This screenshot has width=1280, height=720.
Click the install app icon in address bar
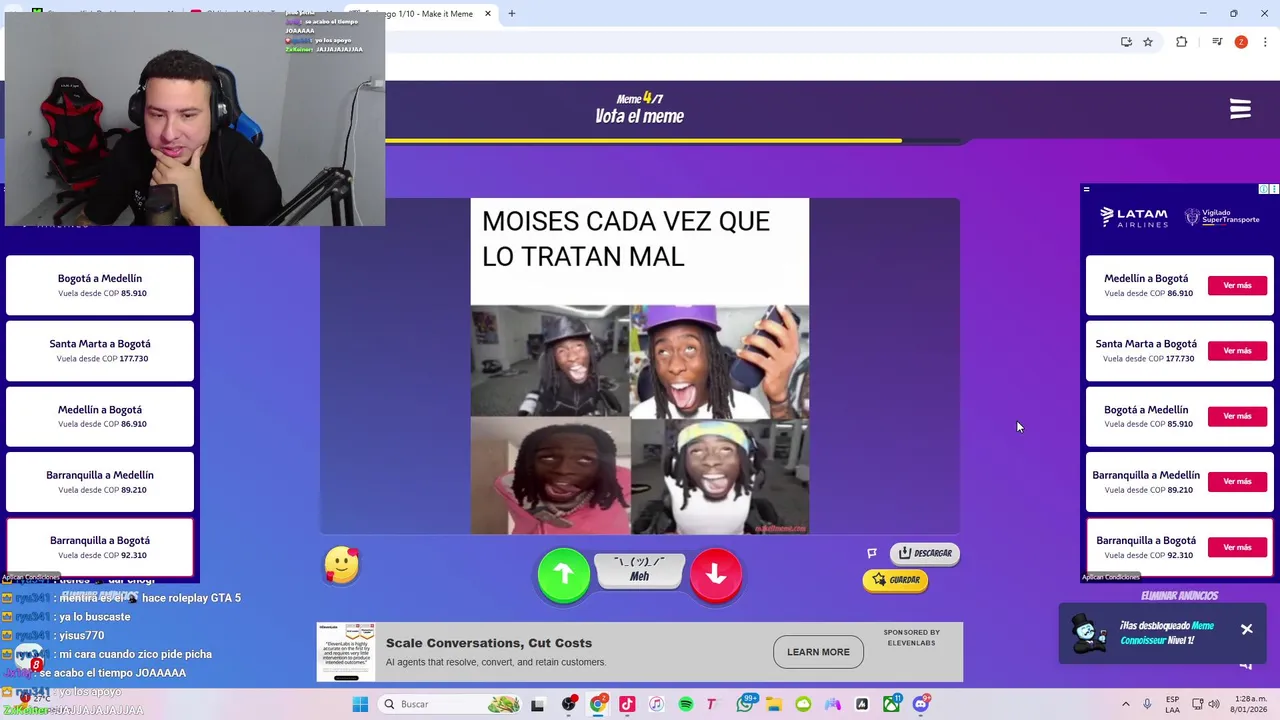1126,42
